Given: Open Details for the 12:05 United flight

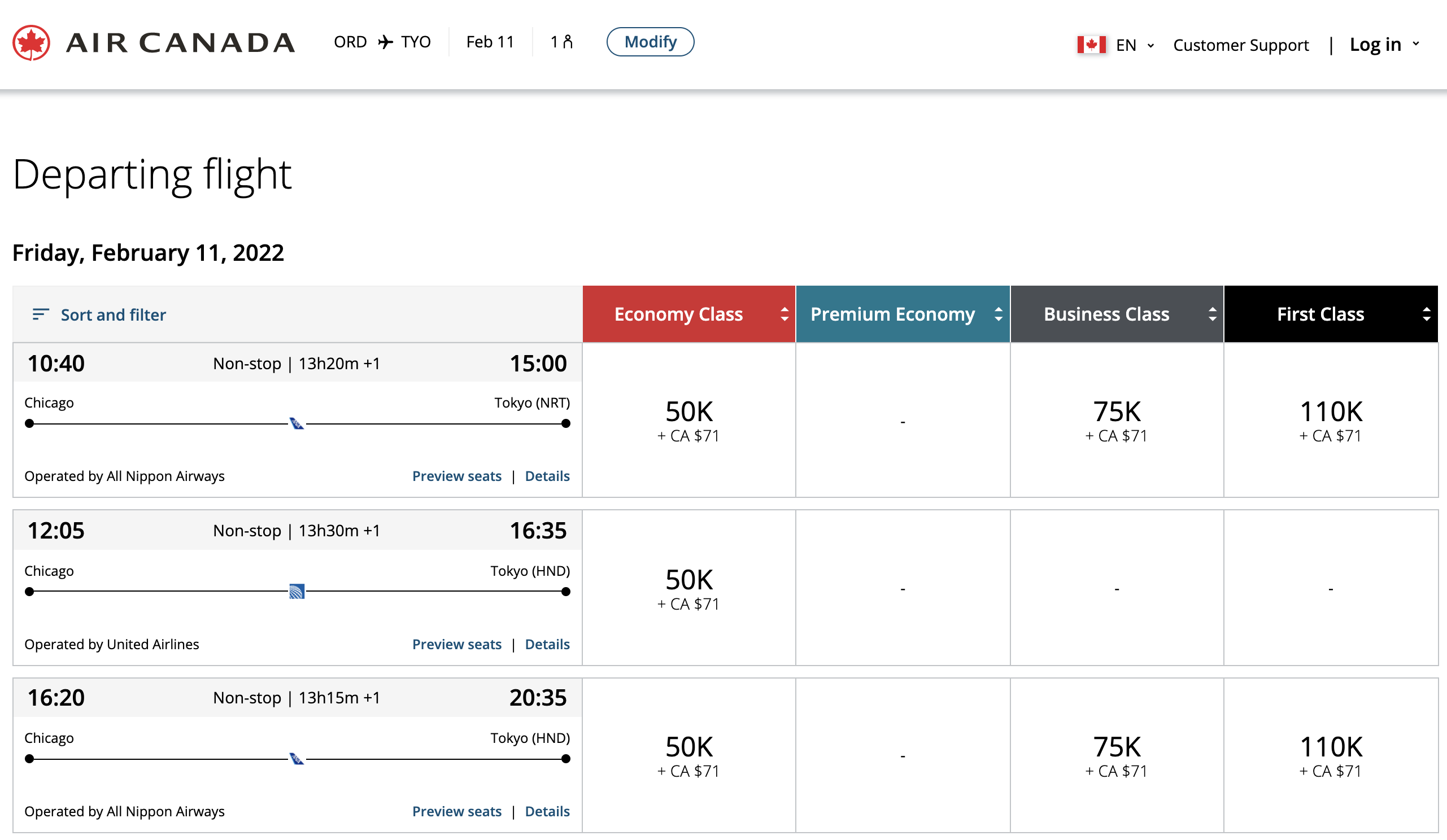Looking at the screenshot, I should point(547,644).
